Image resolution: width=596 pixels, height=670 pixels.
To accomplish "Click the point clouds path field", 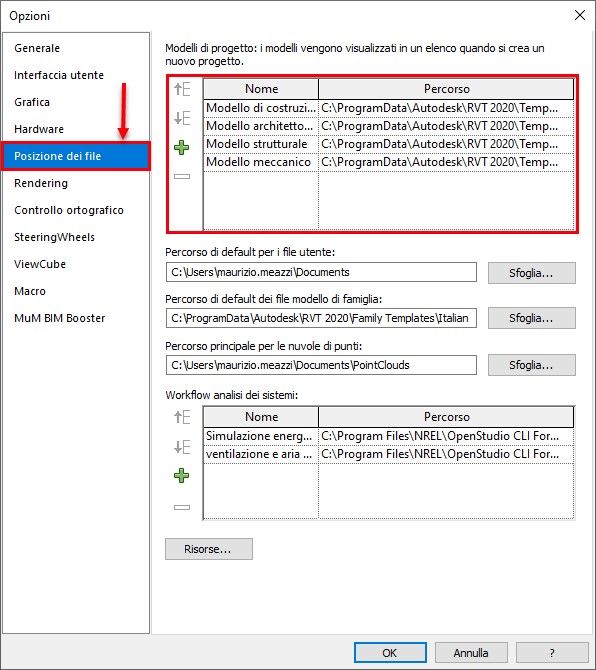I will 321,365.
